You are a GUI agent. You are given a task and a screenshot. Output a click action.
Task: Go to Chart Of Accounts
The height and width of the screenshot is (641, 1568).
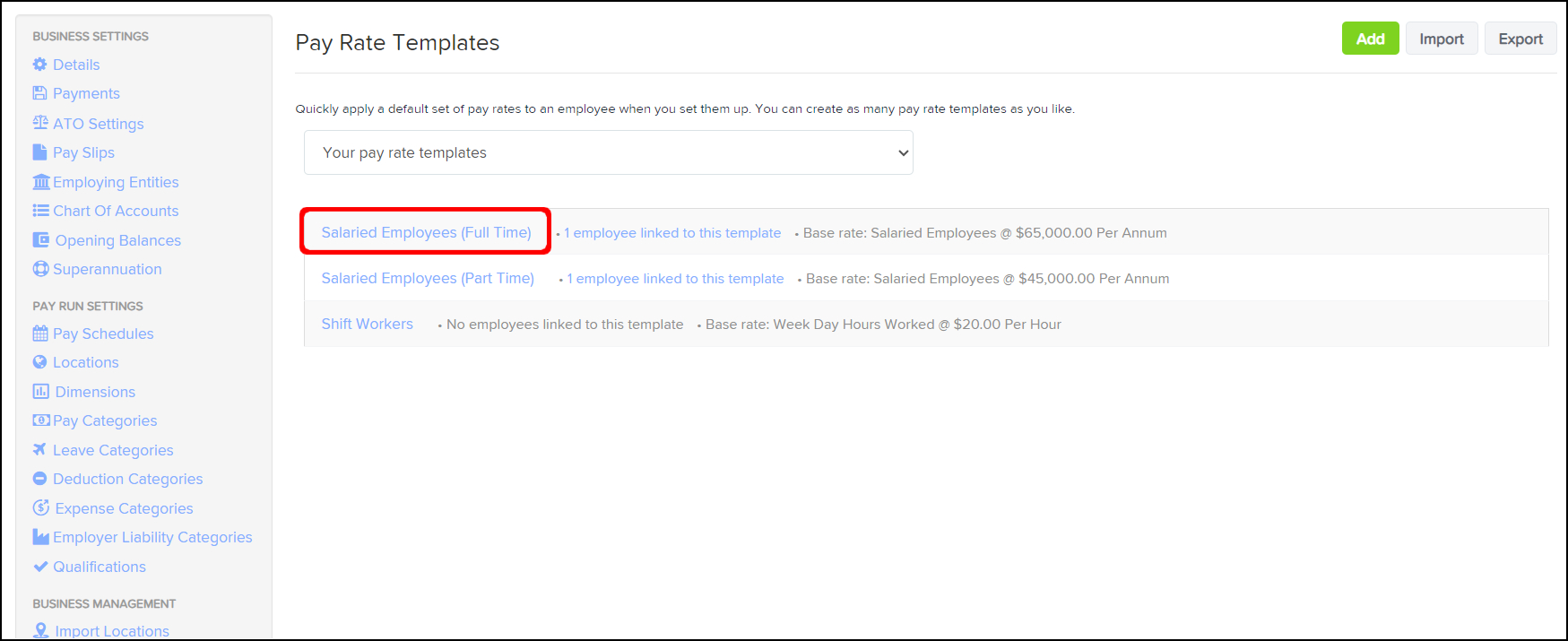(116, 211)
